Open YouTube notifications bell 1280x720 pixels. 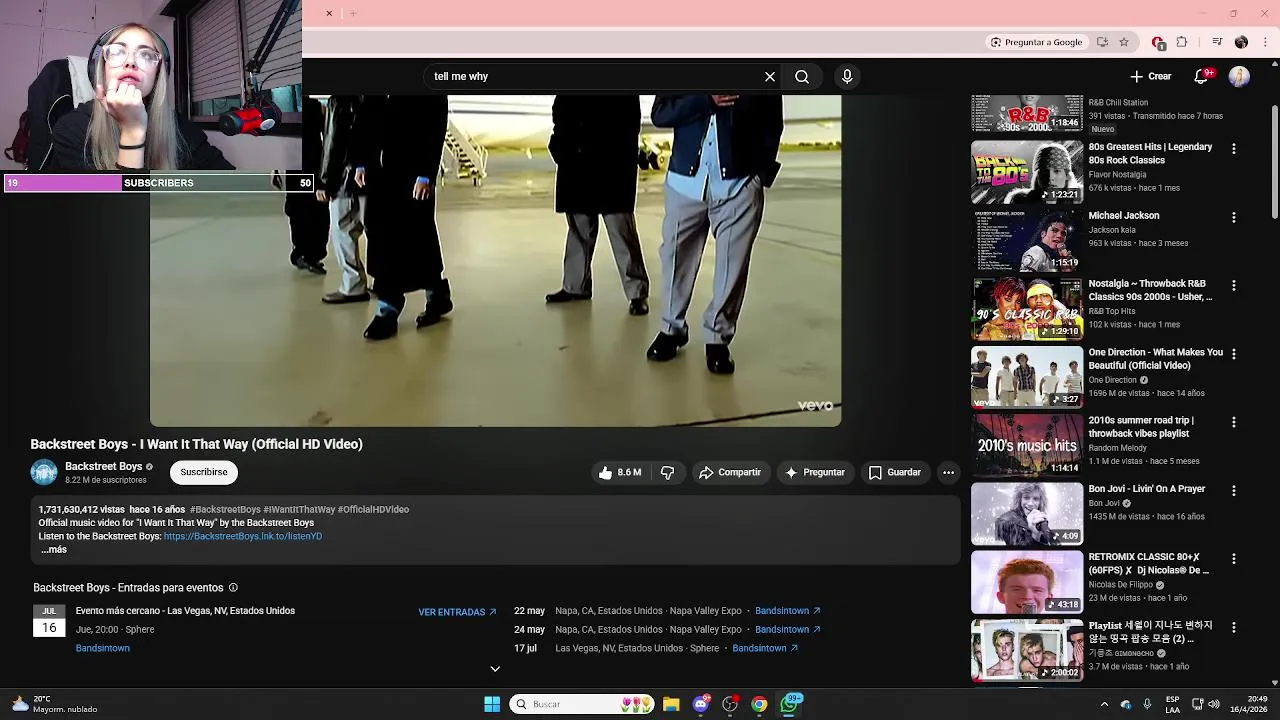tap(1202, 76)
